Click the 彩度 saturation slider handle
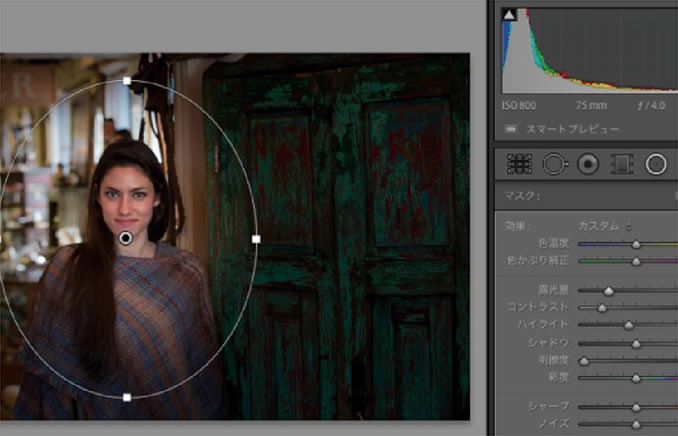Viewport: 678px width, 436px height. [x=636, y=377]
